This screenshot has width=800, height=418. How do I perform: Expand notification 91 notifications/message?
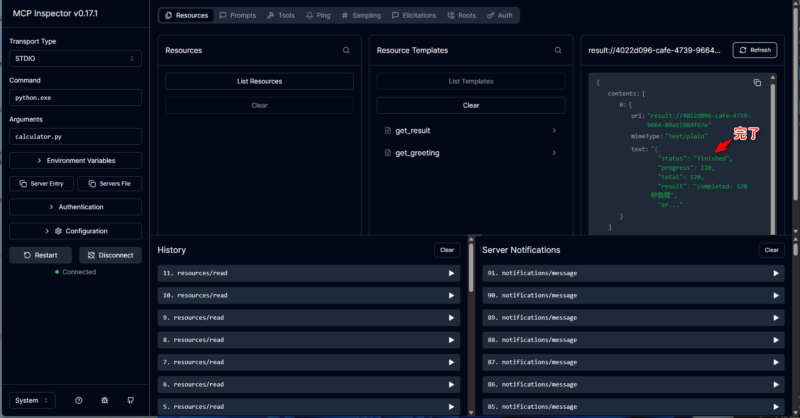pyautogui.click(x=630, y=273)
